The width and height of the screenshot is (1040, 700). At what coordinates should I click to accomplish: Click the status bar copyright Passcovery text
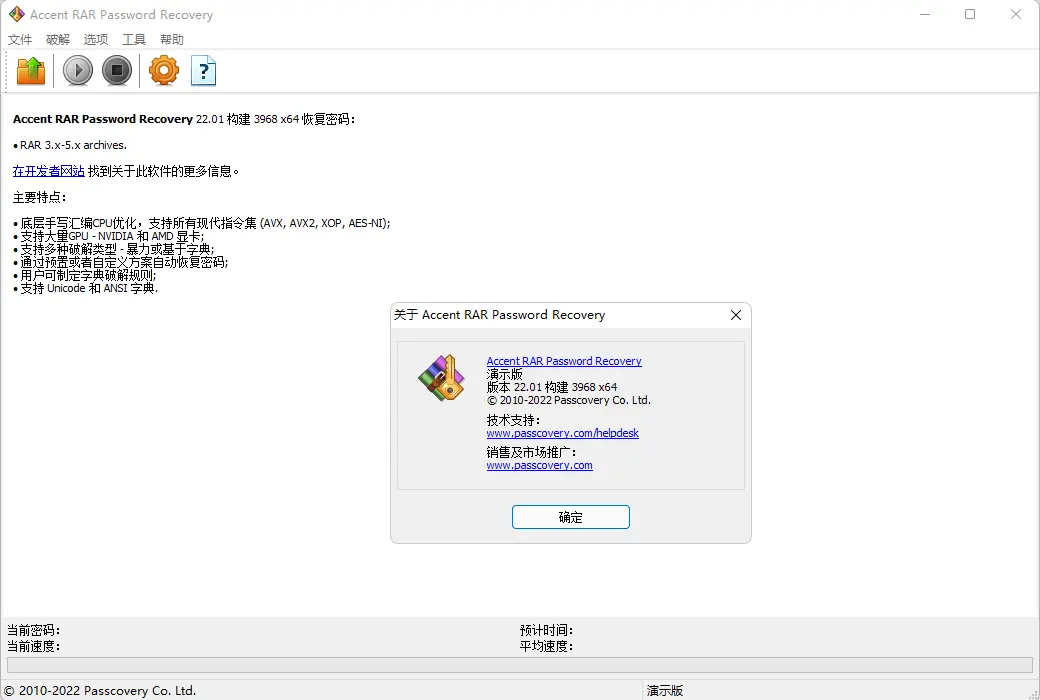[x=100, y=691]
